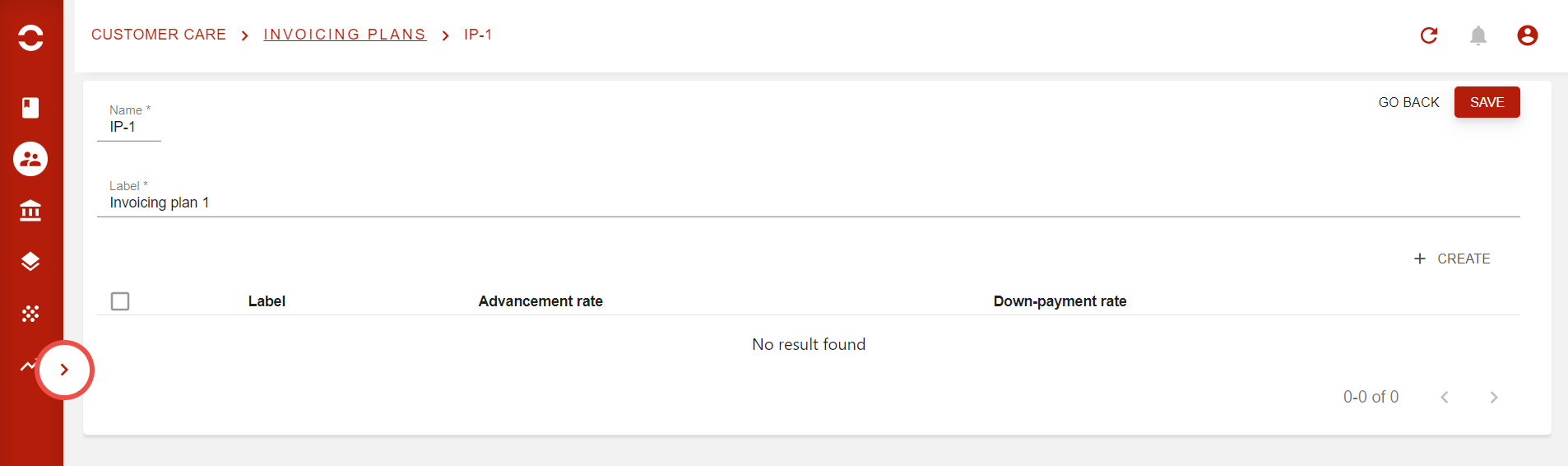This screenshot has height=466, width=1568.
Task: Open the dotted grid sidebar icon
Action: [x=30, y=314]
